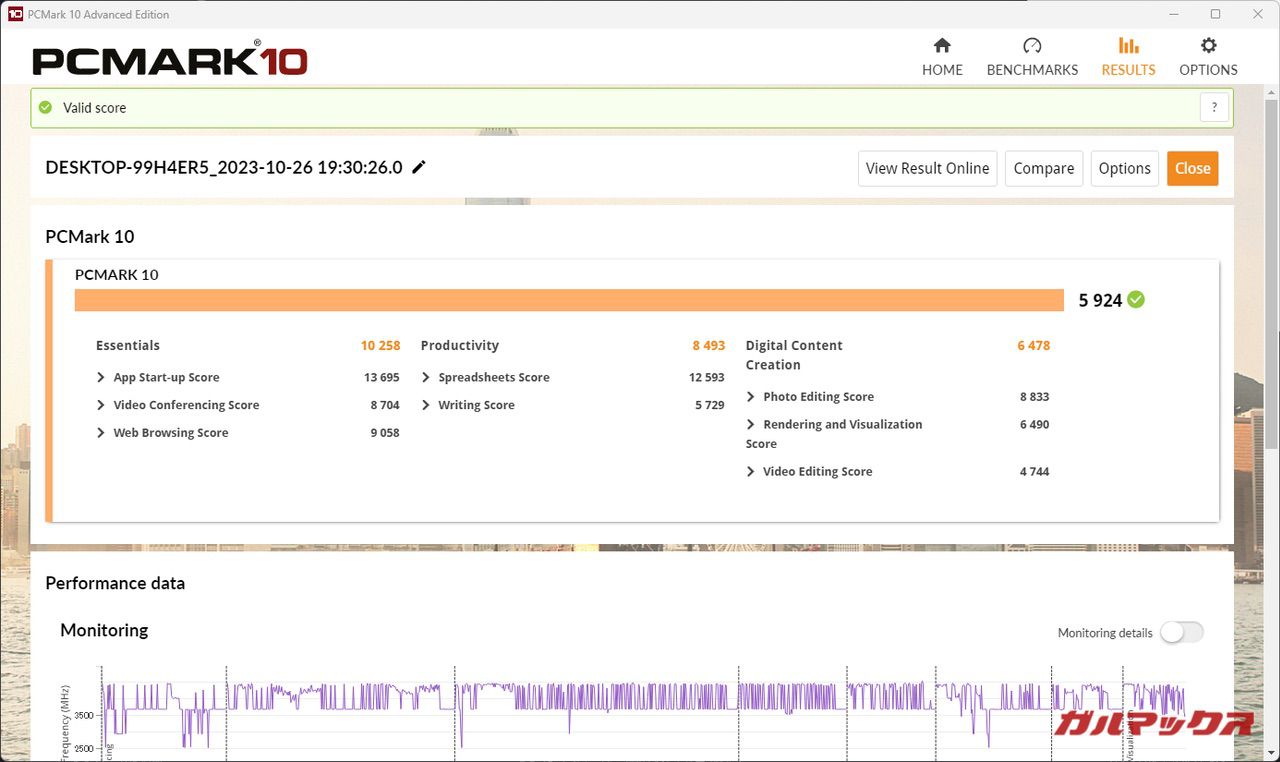Enable the Monitoring details toggle
The image size is (1280, 762).
pyautogui.click(x=1181, y=632)
